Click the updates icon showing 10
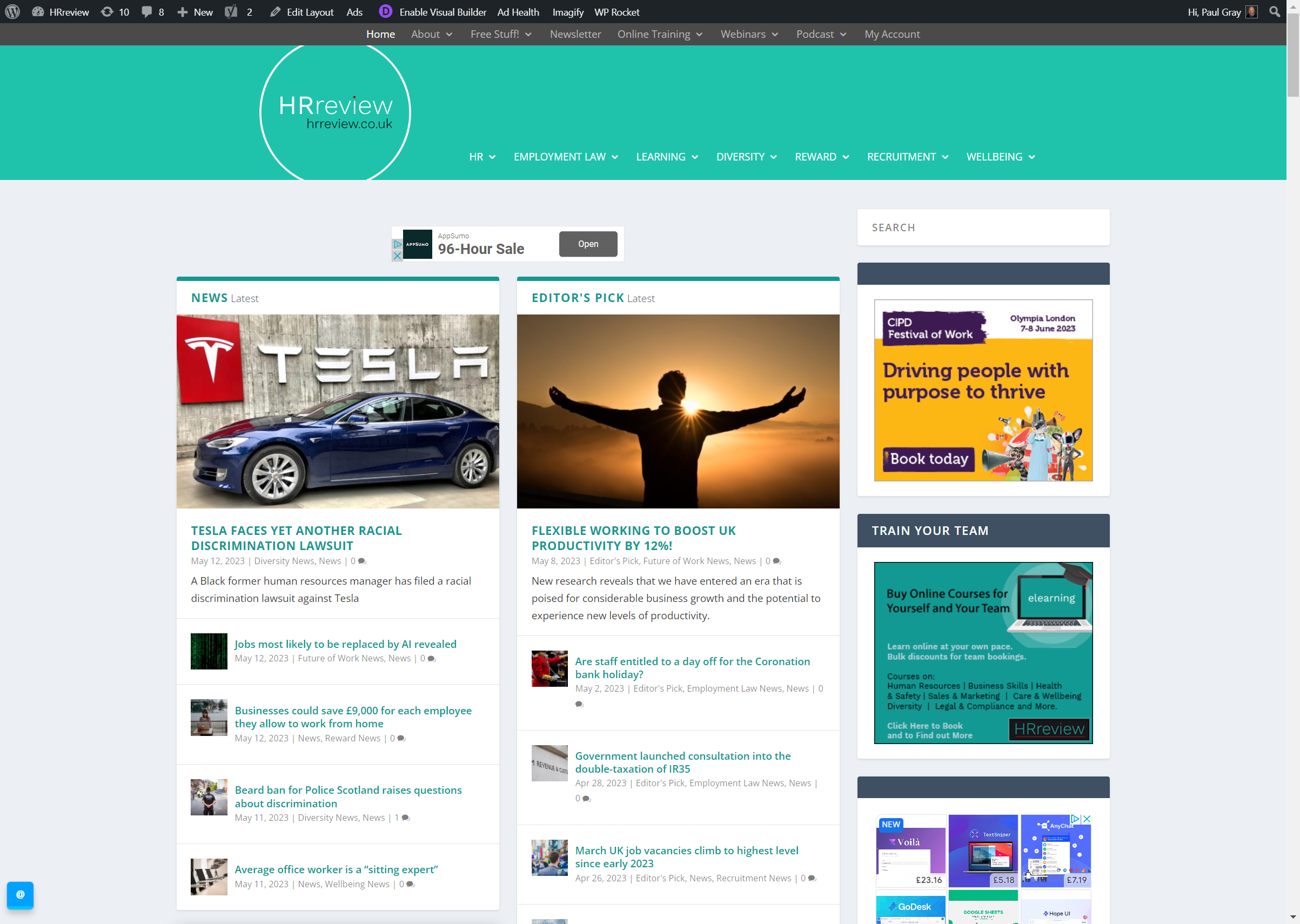This screenshot has width=1300, height=924. [x=107, y=11]
